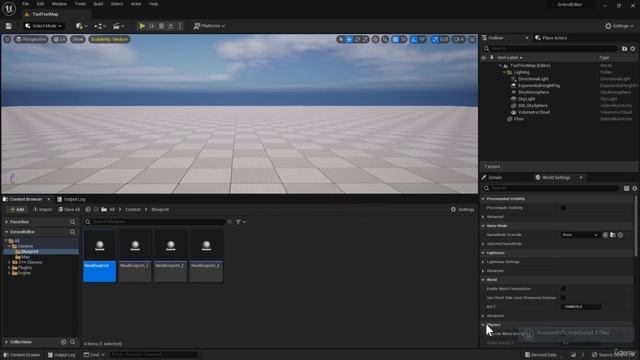Open the Lit view mode menu

click(59, 39)
